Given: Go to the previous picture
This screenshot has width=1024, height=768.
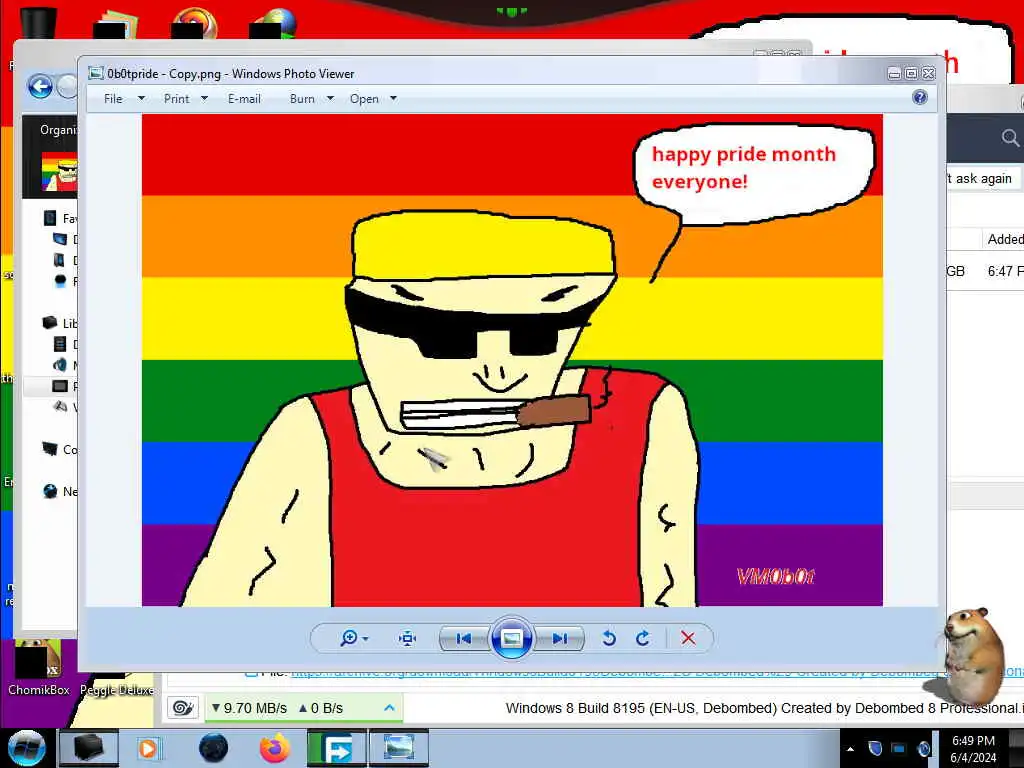Looking at the screenshot, I should 464,638.
